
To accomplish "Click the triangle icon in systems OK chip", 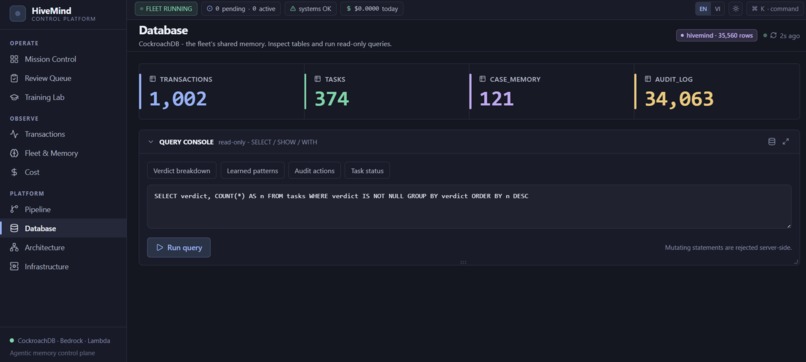I will (293, 9).
